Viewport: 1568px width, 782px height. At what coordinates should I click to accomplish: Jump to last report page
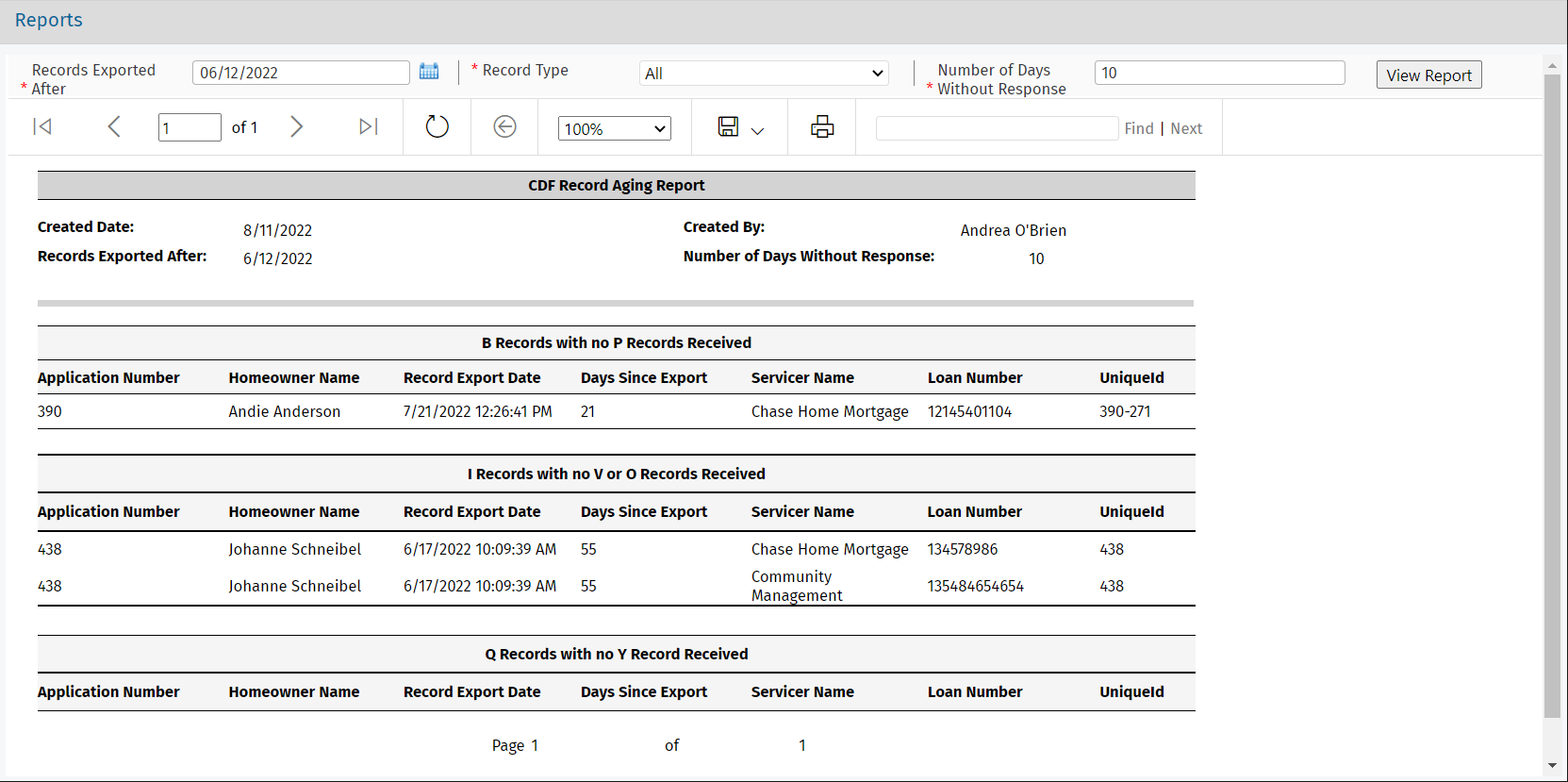pyautogui.click(x=368, y=126)
